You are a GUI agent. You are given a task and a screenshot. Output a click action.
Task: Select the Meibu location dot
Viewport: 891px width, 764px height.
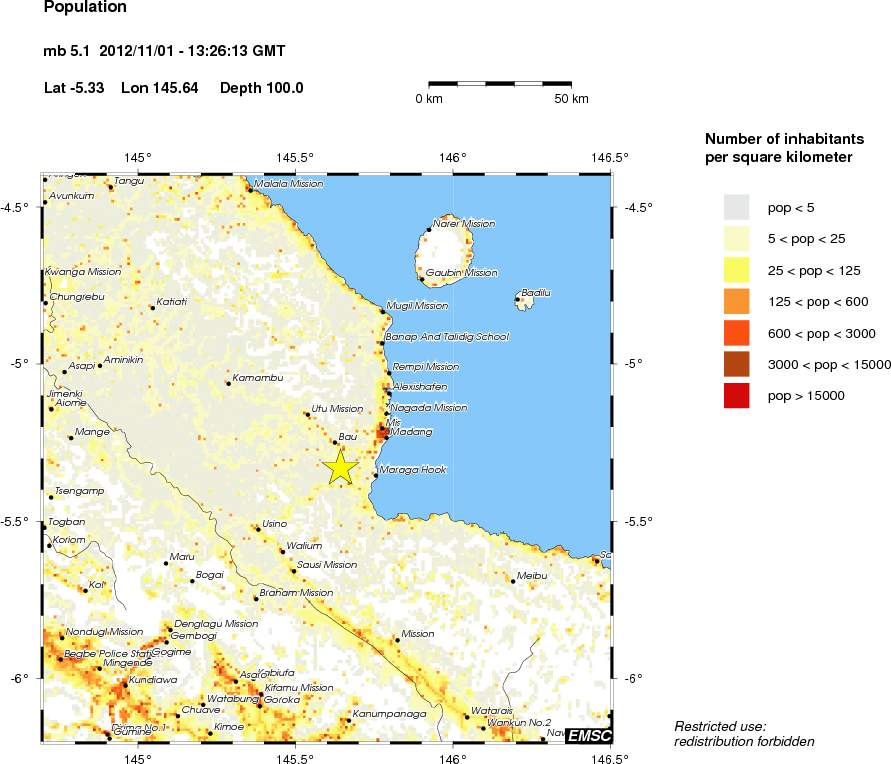pos(513,581)
